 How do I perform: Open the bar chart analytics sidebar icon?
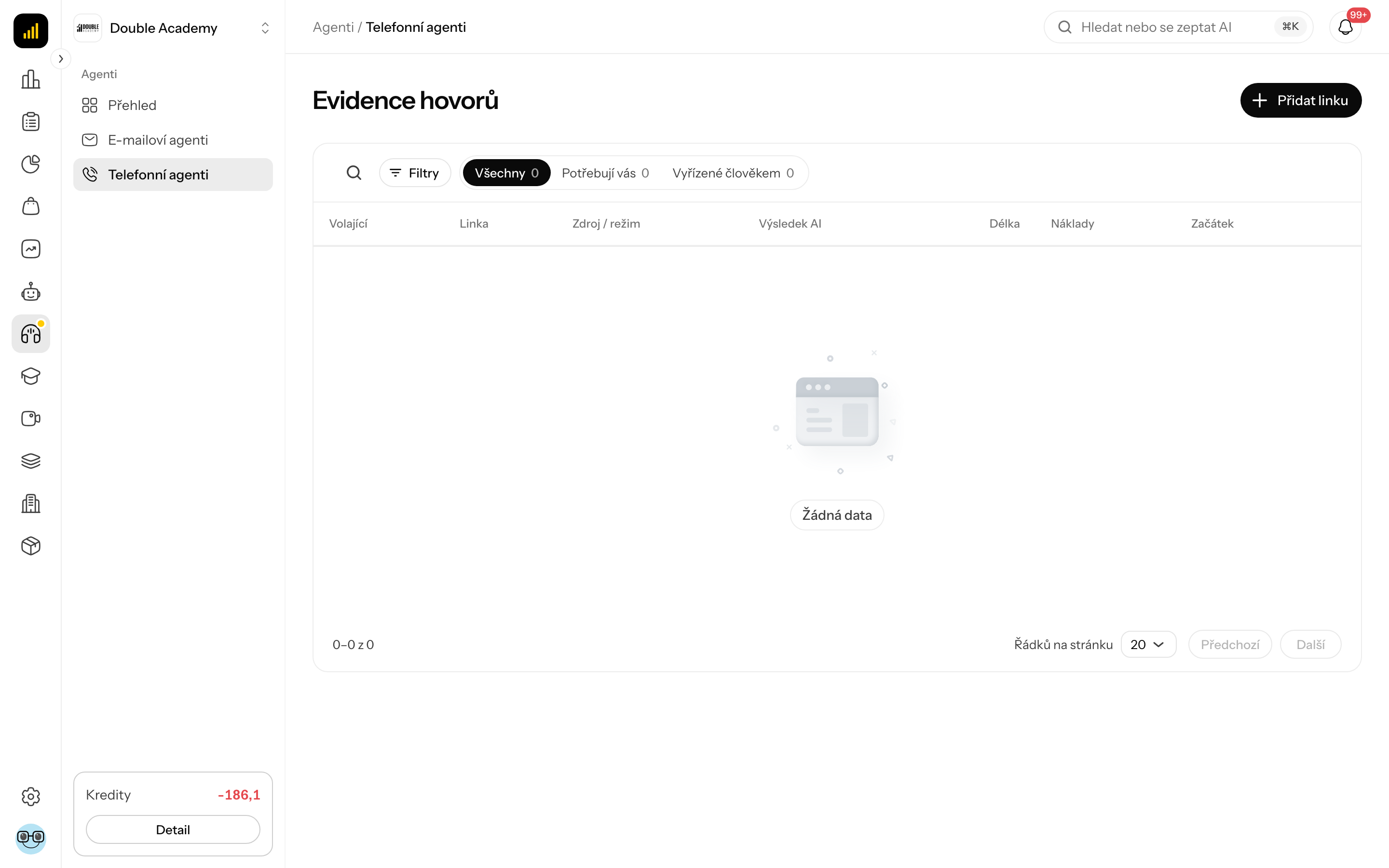click(x=30, y=79)
